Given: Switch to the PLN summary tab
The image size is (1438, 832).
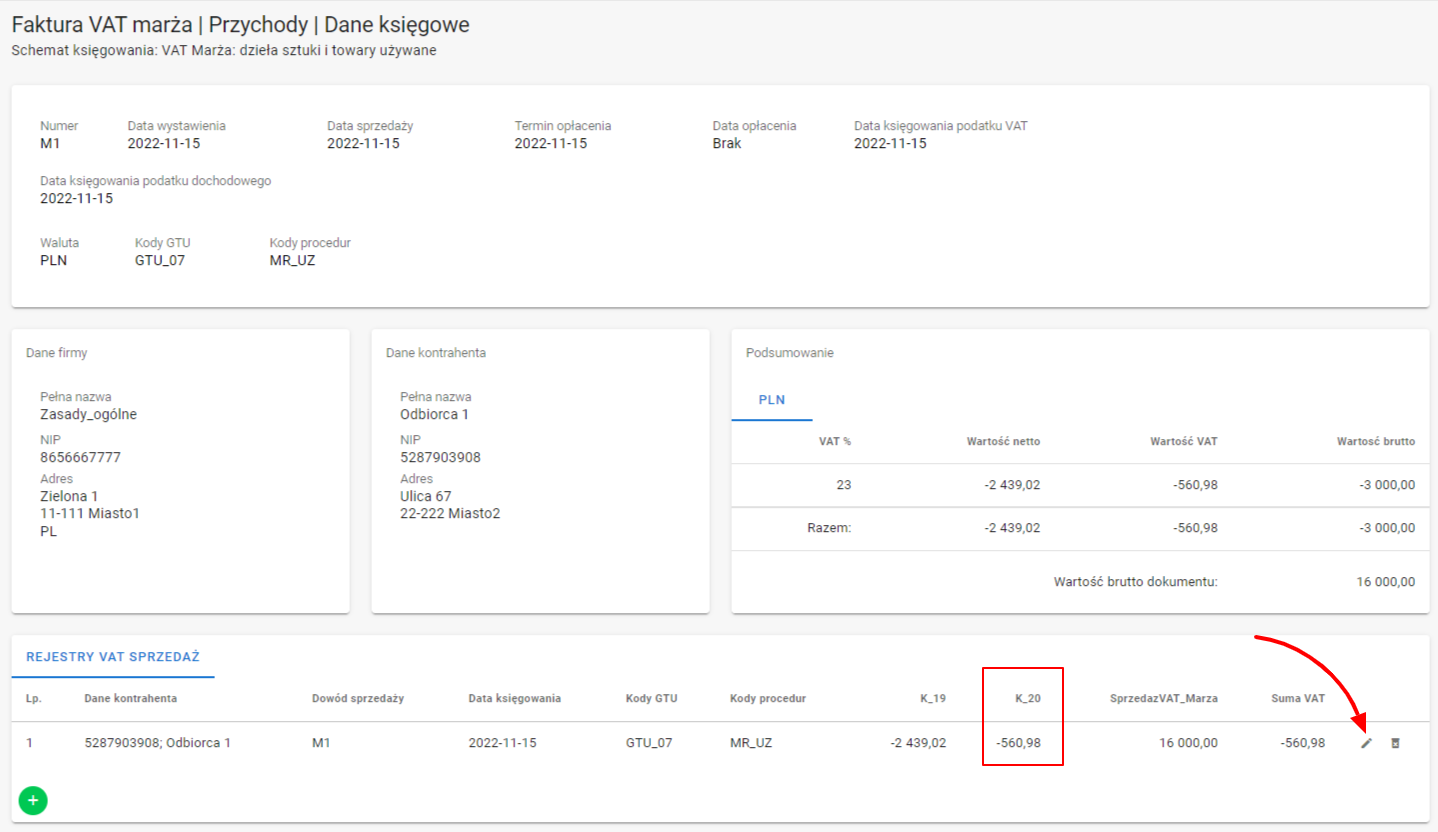Looking at the screenshot, I should tap(771, 400).
